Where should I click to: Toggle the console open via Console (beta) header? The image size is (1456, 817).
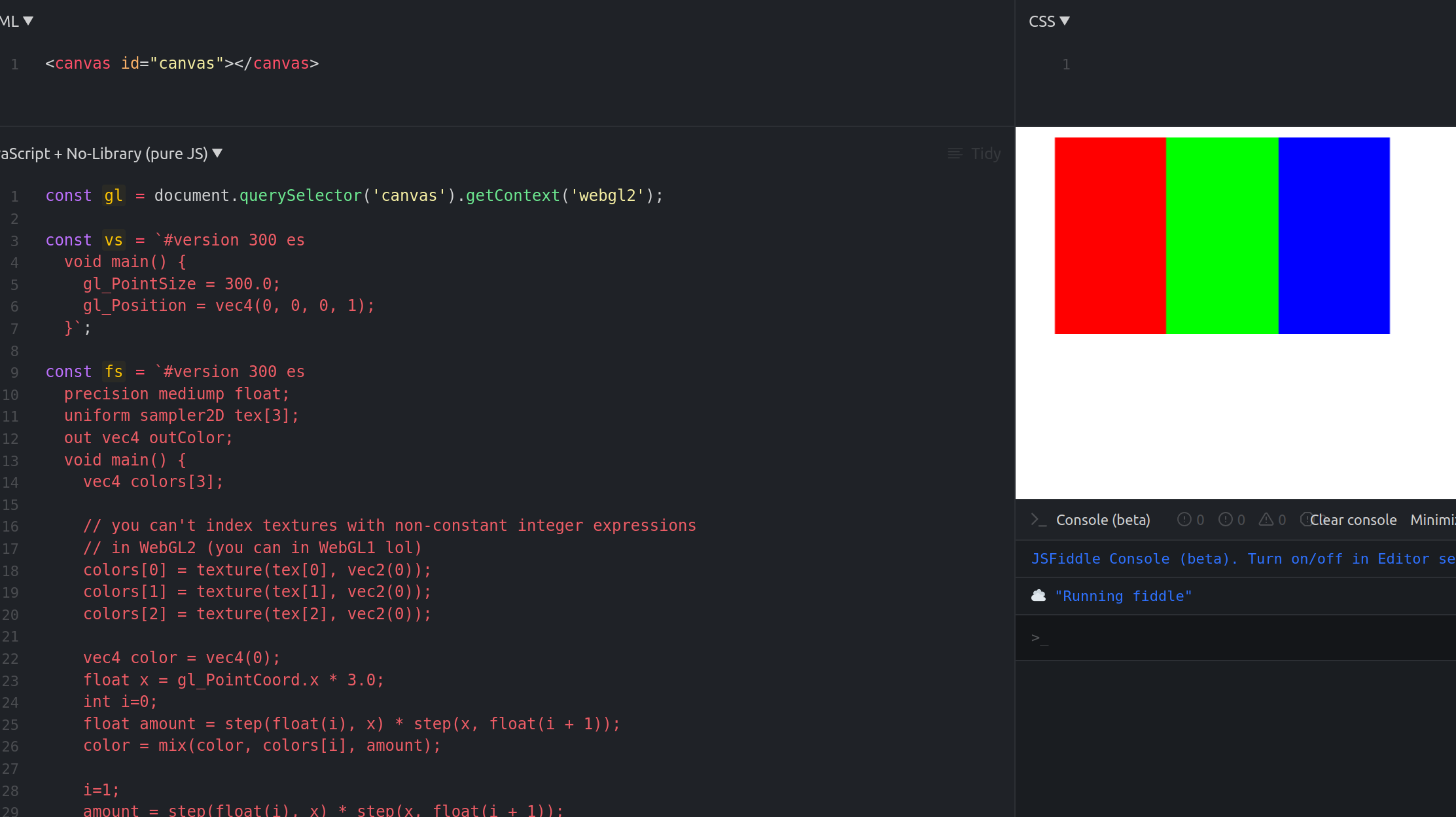(x=1103, y=519)
